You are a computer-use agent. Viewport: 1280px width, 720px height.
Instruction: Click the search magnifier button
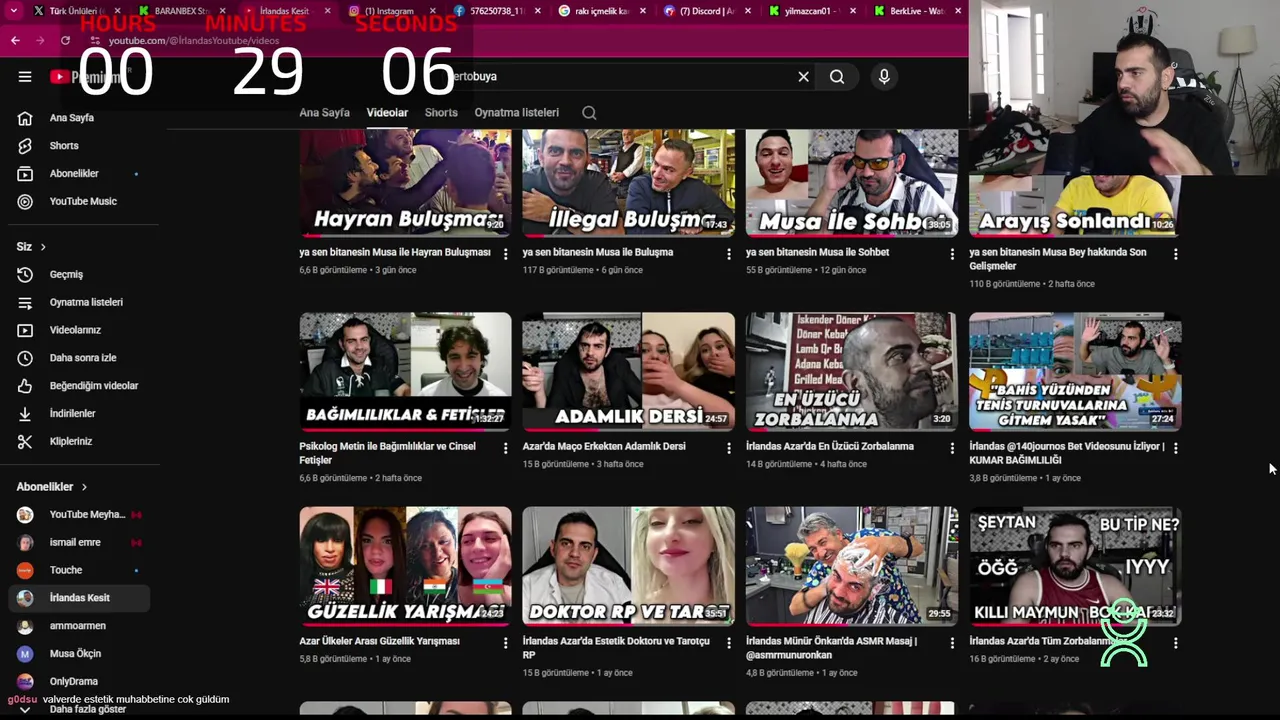(837, 76)
